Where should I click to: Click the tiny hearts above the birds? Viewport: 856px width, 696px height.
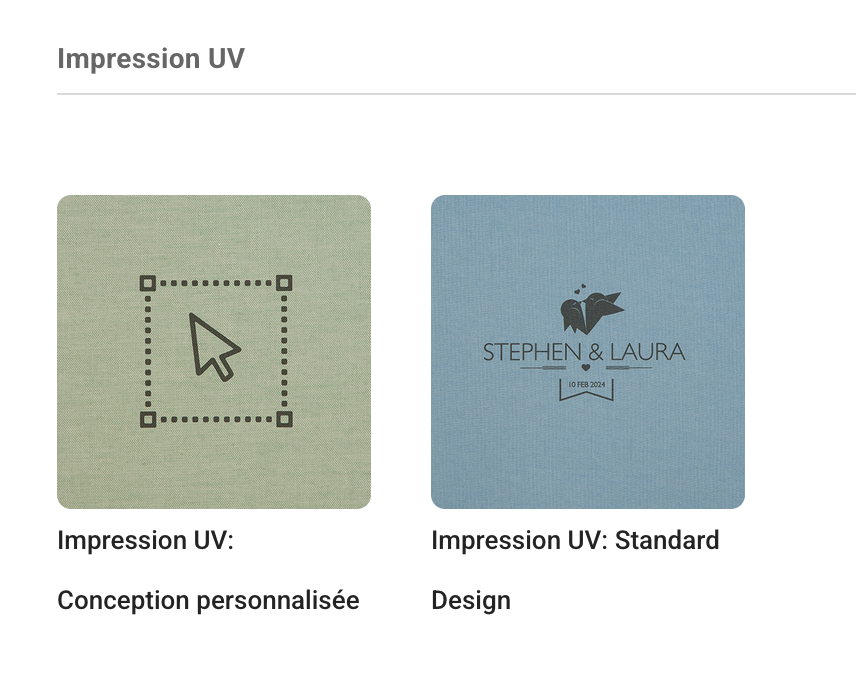(x=580, y=288)
